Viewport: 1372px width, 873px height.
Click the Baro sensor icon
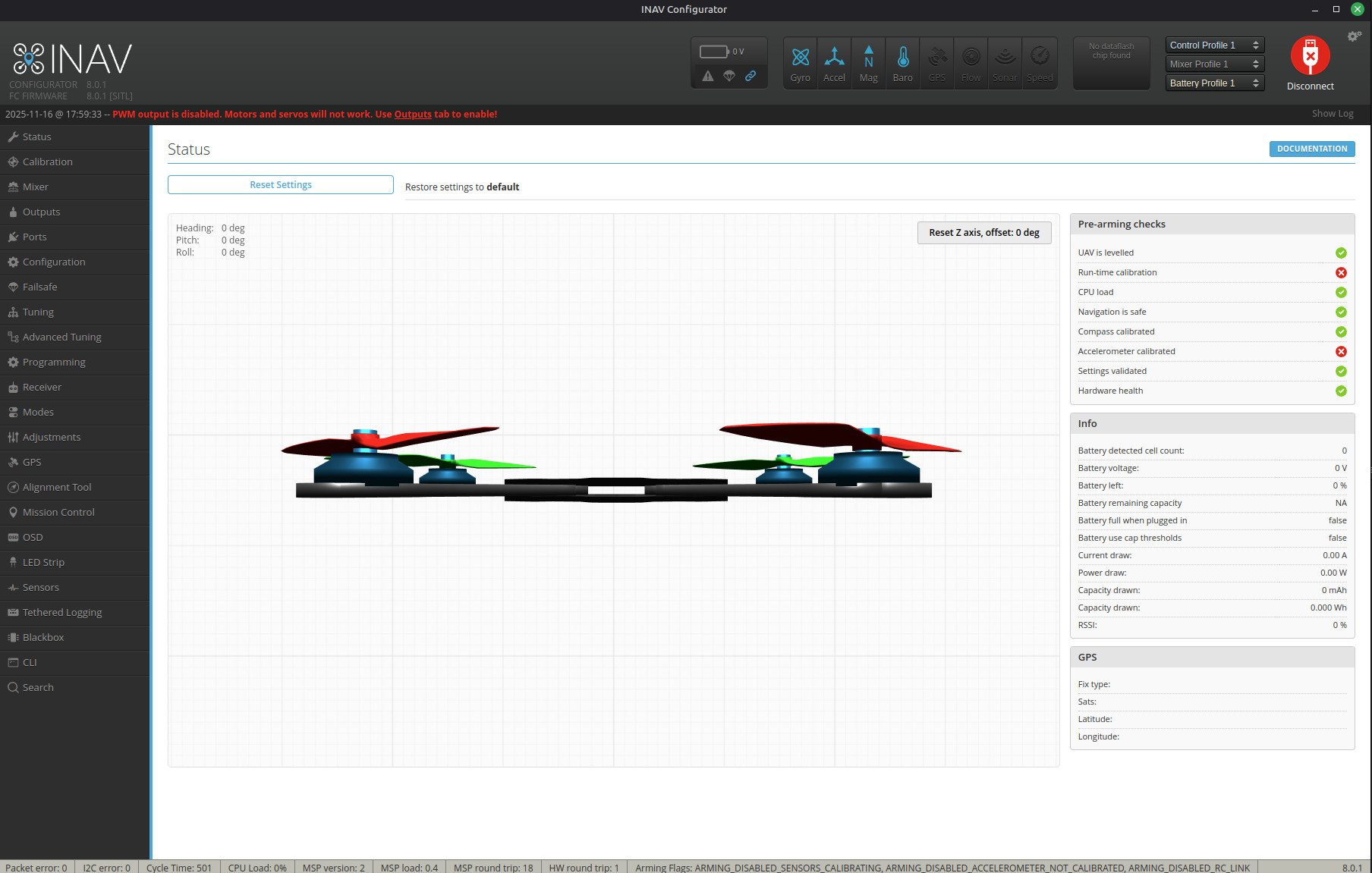click(902, 62)
